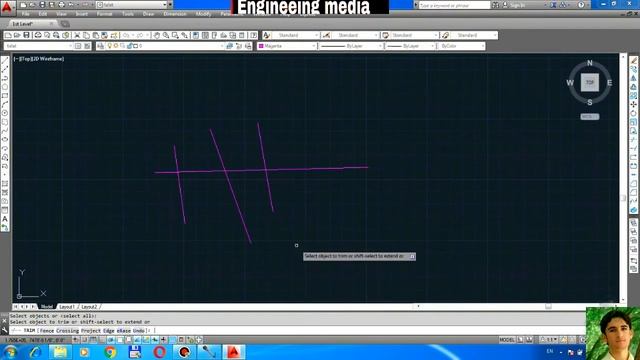This screenshot has height=360, width=640.
Task: Select the Rectangle tool in draw toolbar
Action: tap(5, 96)
